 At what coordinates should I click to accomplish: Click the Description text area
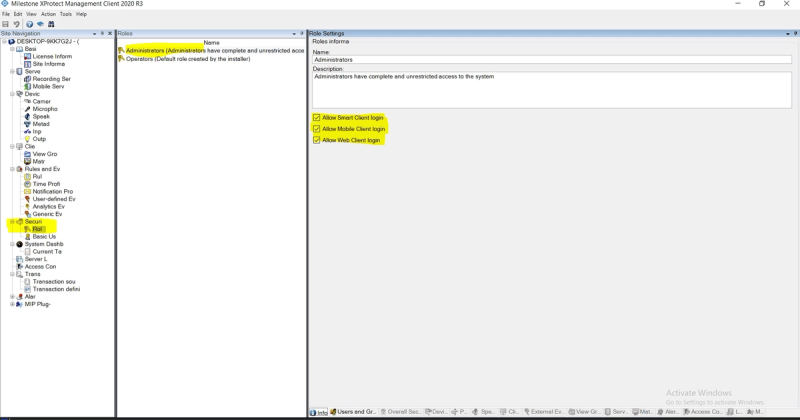point(552,90)
